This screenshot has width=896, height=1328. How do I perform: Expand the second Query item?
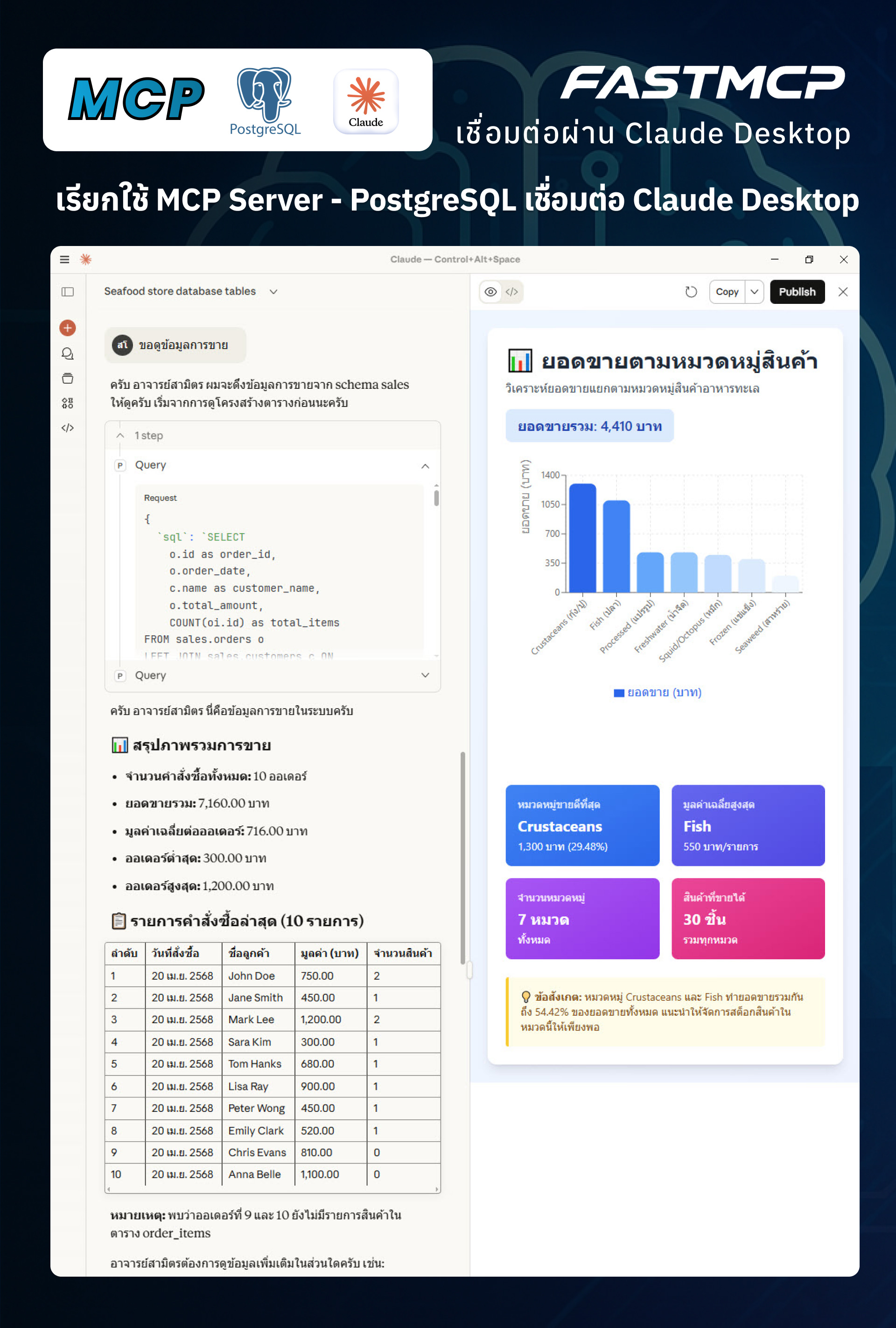click(x=425, y=675)
